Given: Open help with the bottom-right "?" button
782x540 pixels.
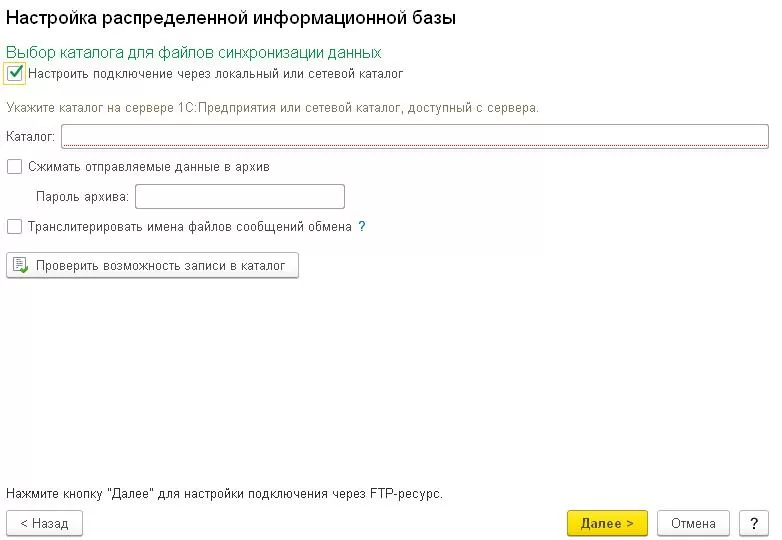Looking at the screenshot, I should (753, 523).
